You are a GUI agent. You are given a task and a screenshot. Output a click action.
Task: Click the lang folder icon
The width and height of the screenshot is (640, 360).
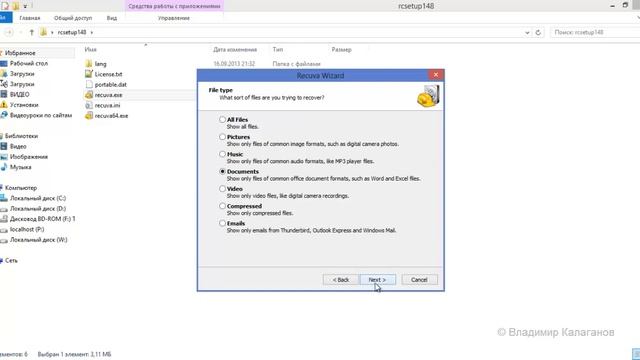(89, 64)
